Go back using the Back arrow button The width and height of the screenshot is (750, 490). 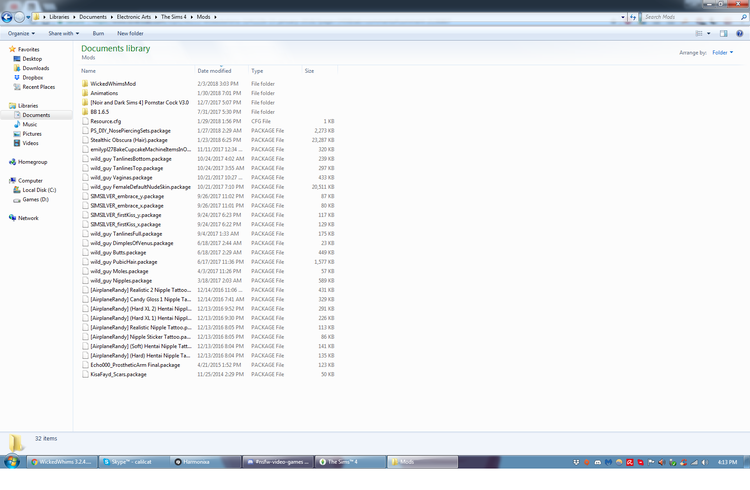[7, 17]
